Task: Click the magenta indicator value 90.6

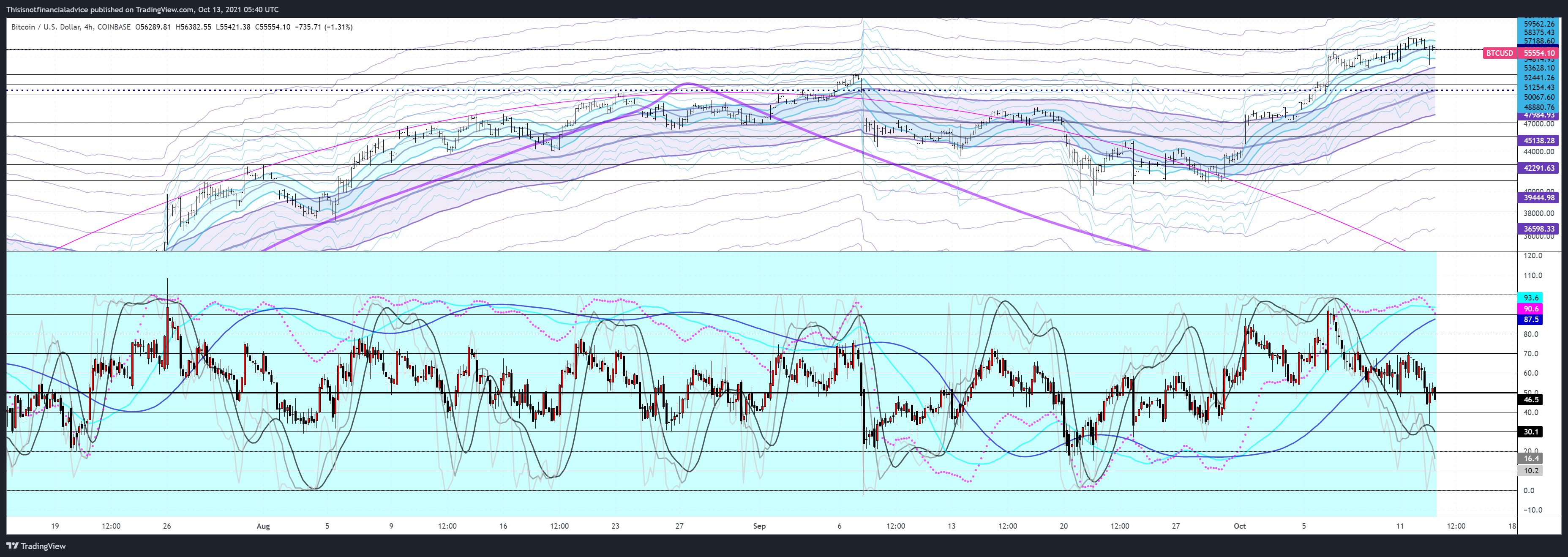Action: click(1531, 309)
